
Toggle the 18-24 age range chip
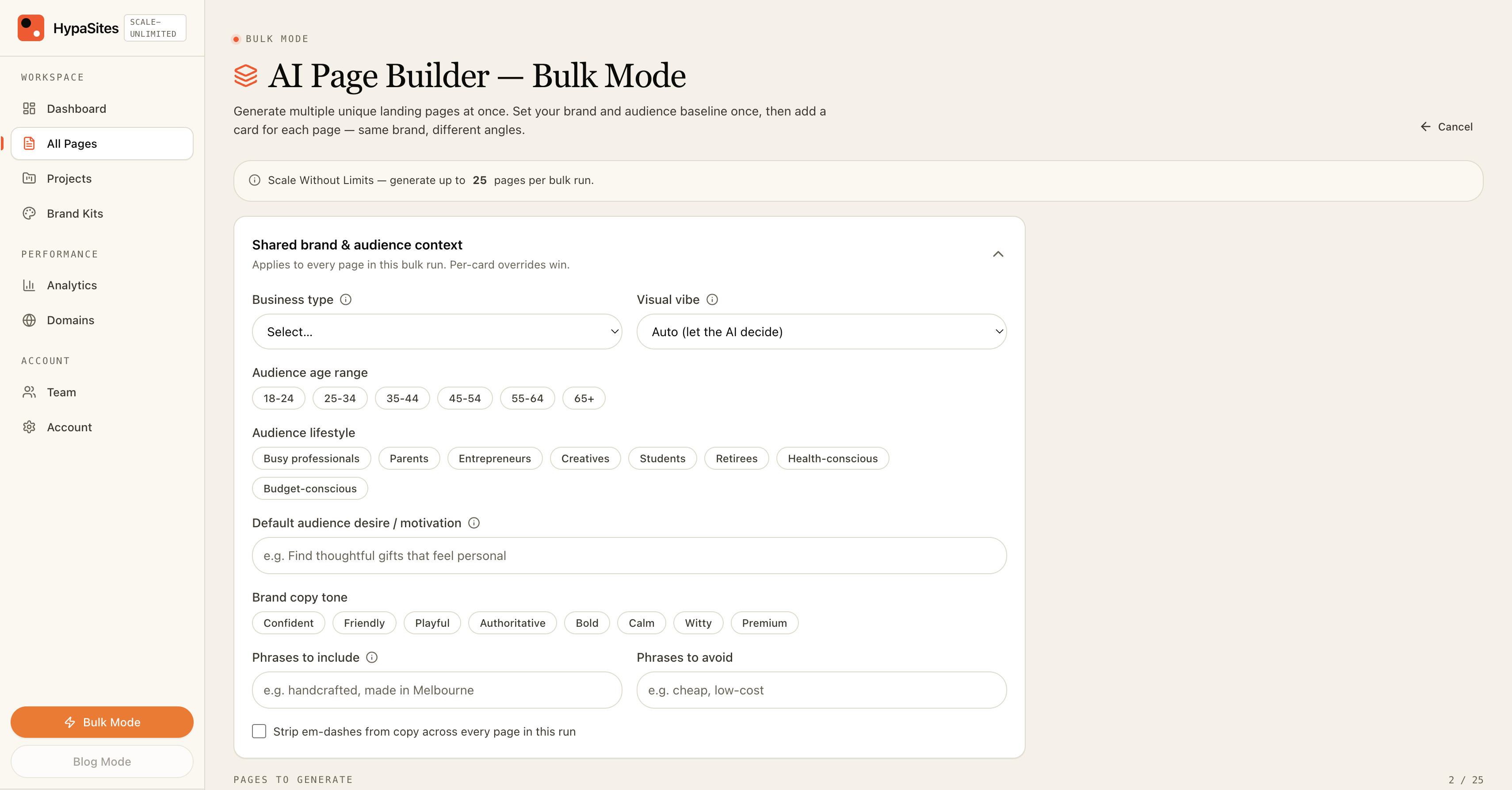(x=278, y=398)
